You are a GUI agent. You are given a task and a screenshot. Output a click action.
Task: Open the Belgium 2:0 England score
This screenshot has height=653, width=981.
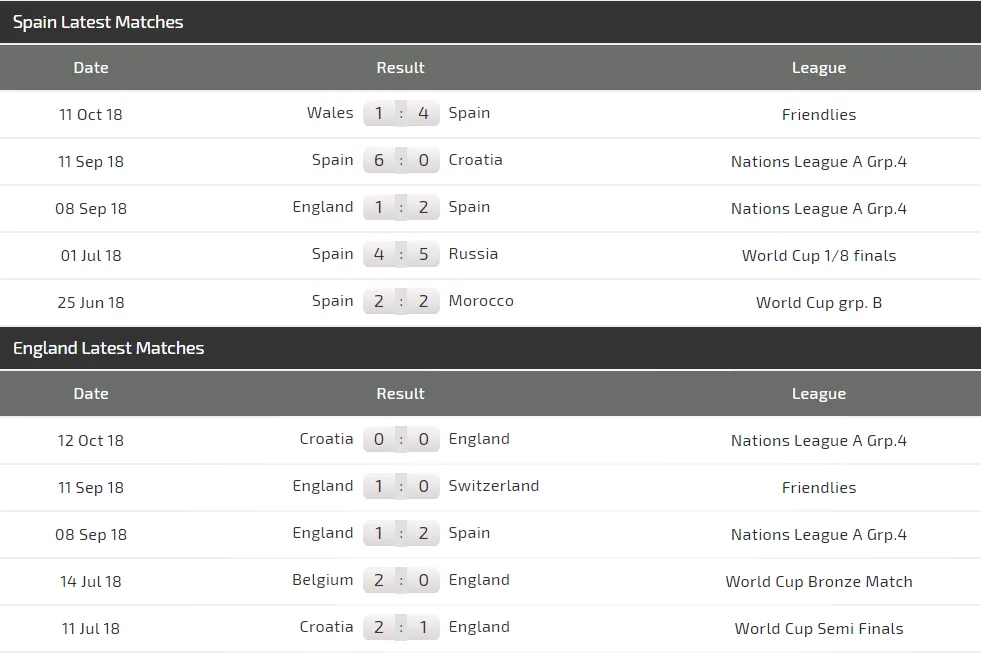[401, 581]
